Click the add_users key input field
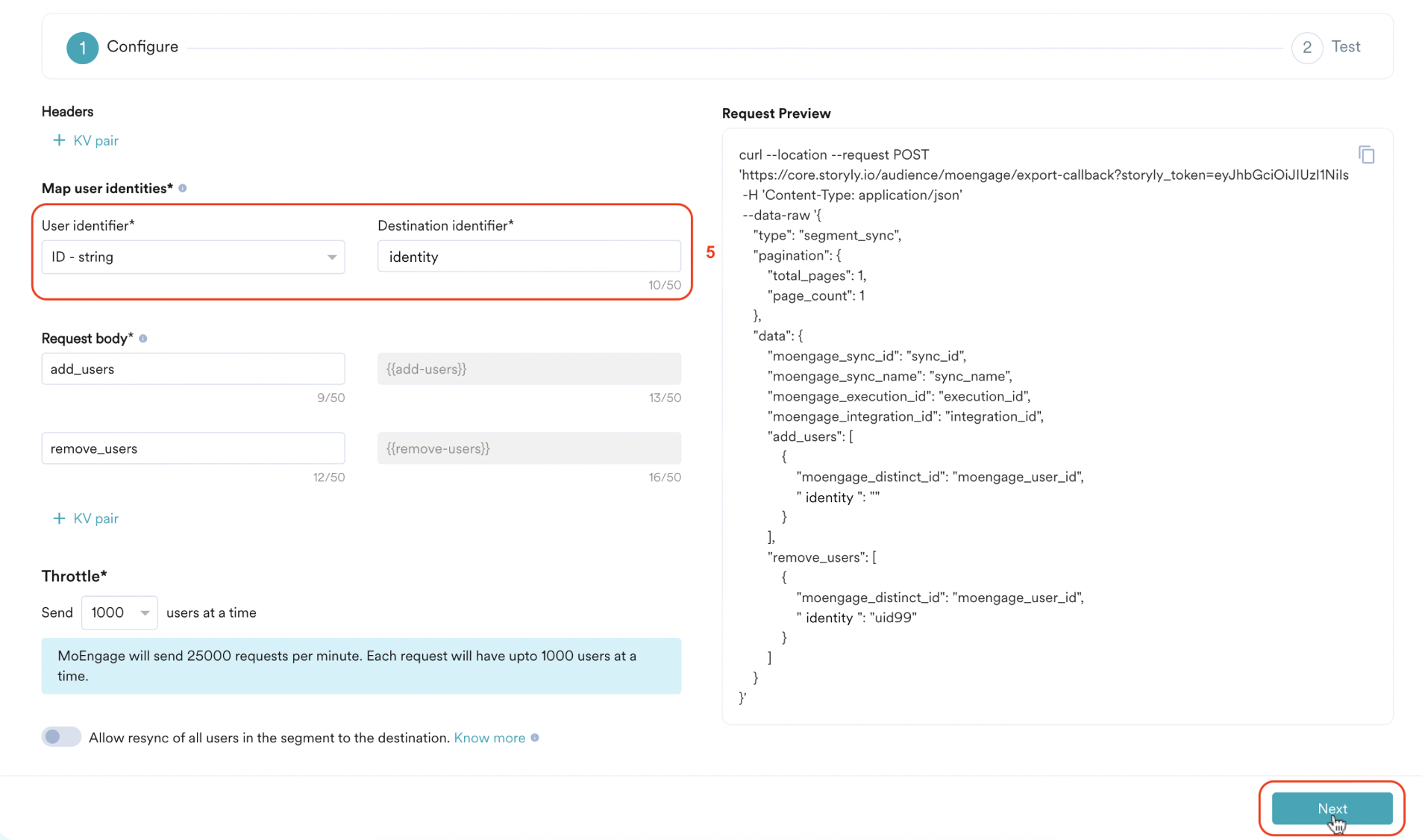1422x840 pixels. (x=193, y=369)
